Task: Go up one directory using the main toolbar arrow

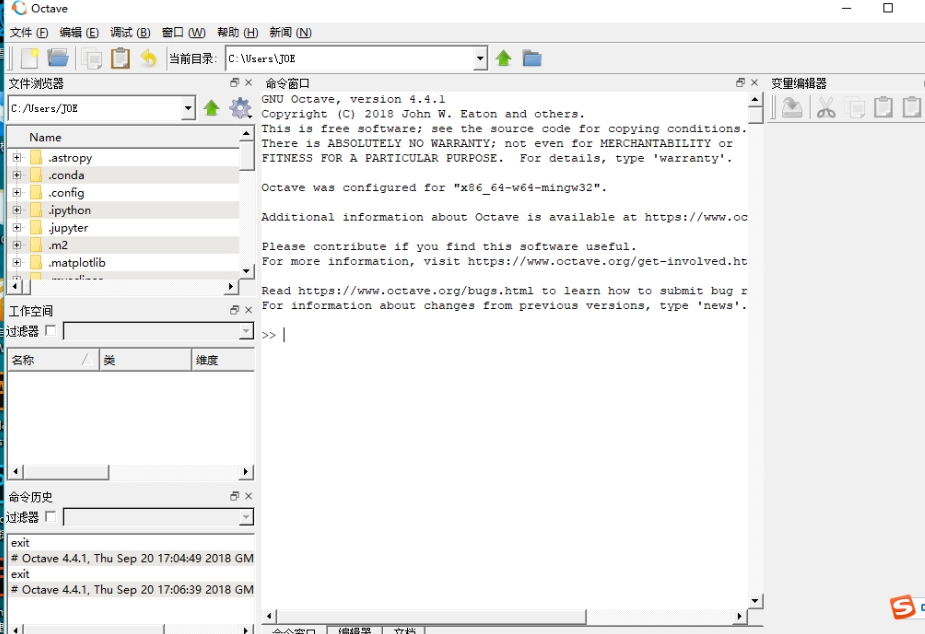Action: pos(503,58)
